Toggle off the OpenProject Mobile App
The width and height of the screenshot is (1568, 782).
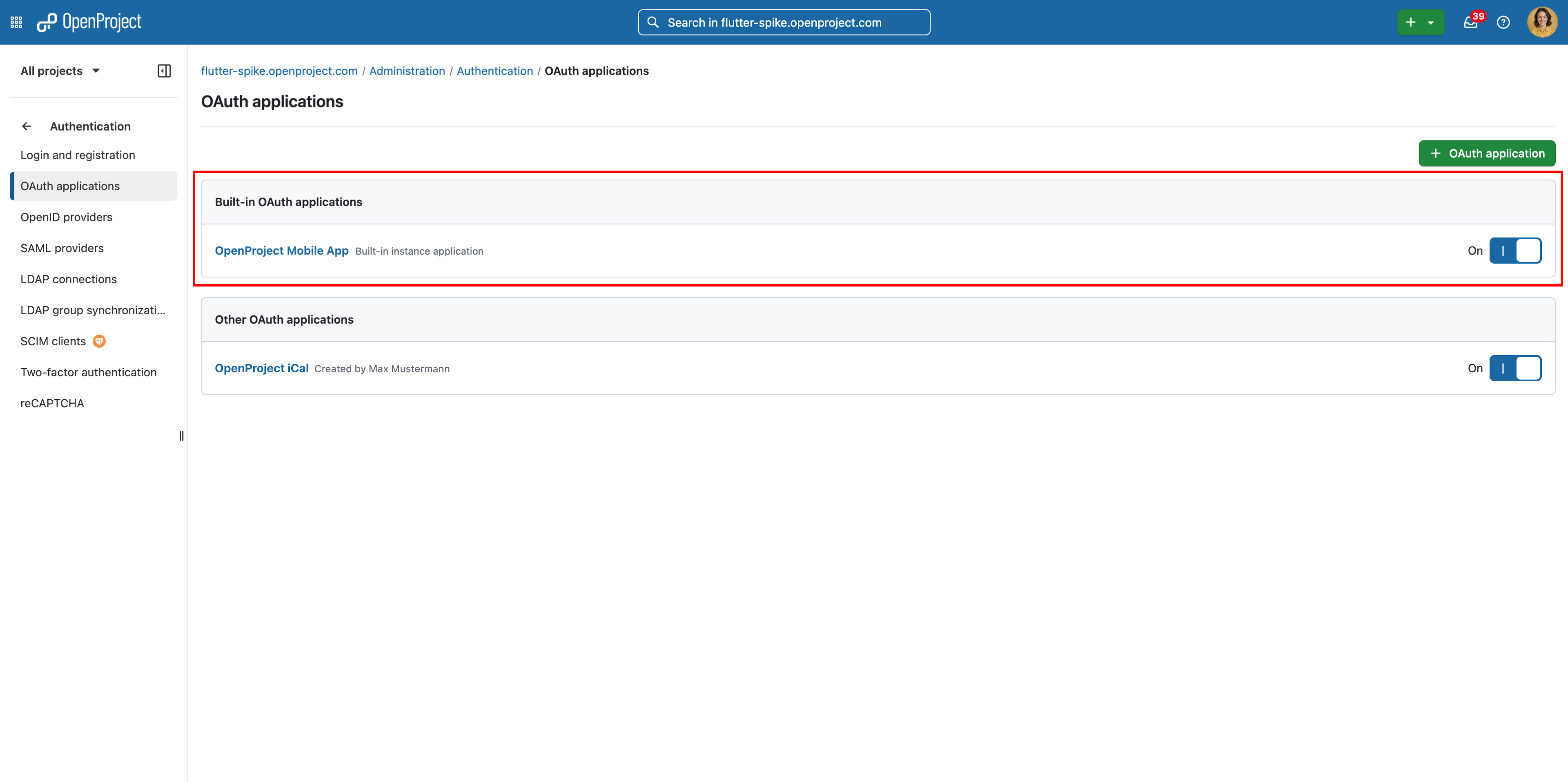point(1516,250)
